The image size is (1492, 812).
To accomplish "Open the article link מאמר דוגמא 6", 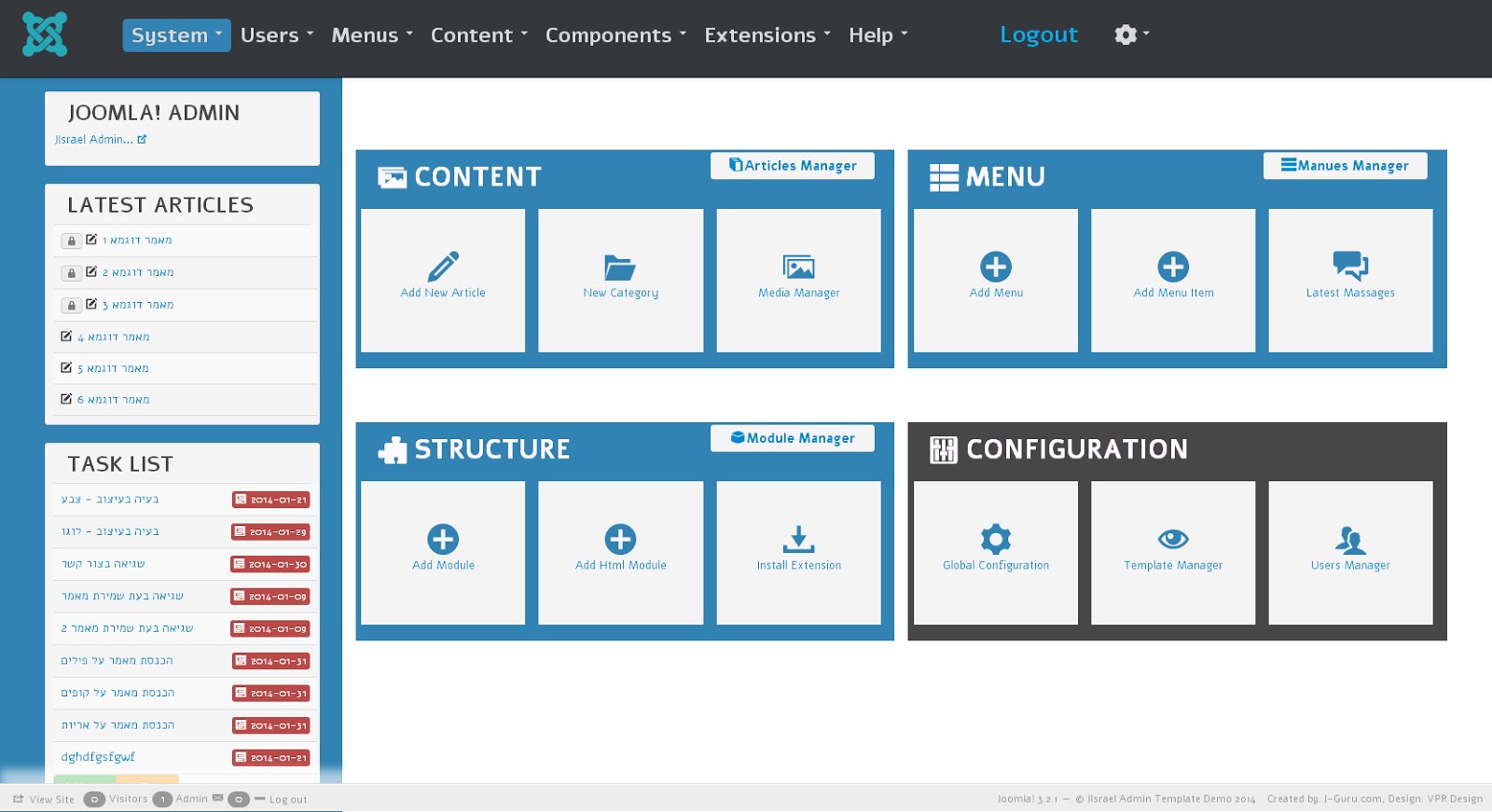I will 114,400.
